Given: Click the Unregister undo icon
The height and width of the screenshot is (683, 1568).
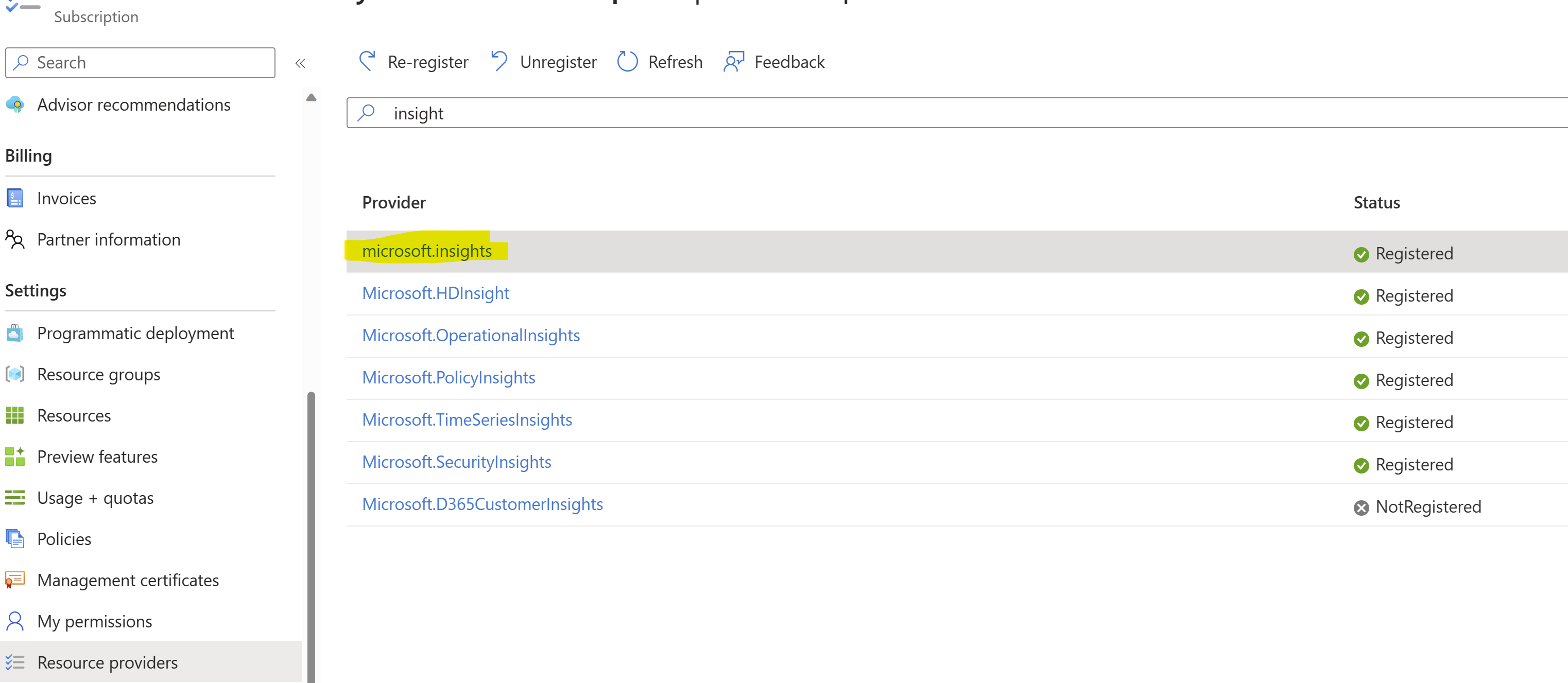Looking at the screenshot, I should tap(499, 61).
